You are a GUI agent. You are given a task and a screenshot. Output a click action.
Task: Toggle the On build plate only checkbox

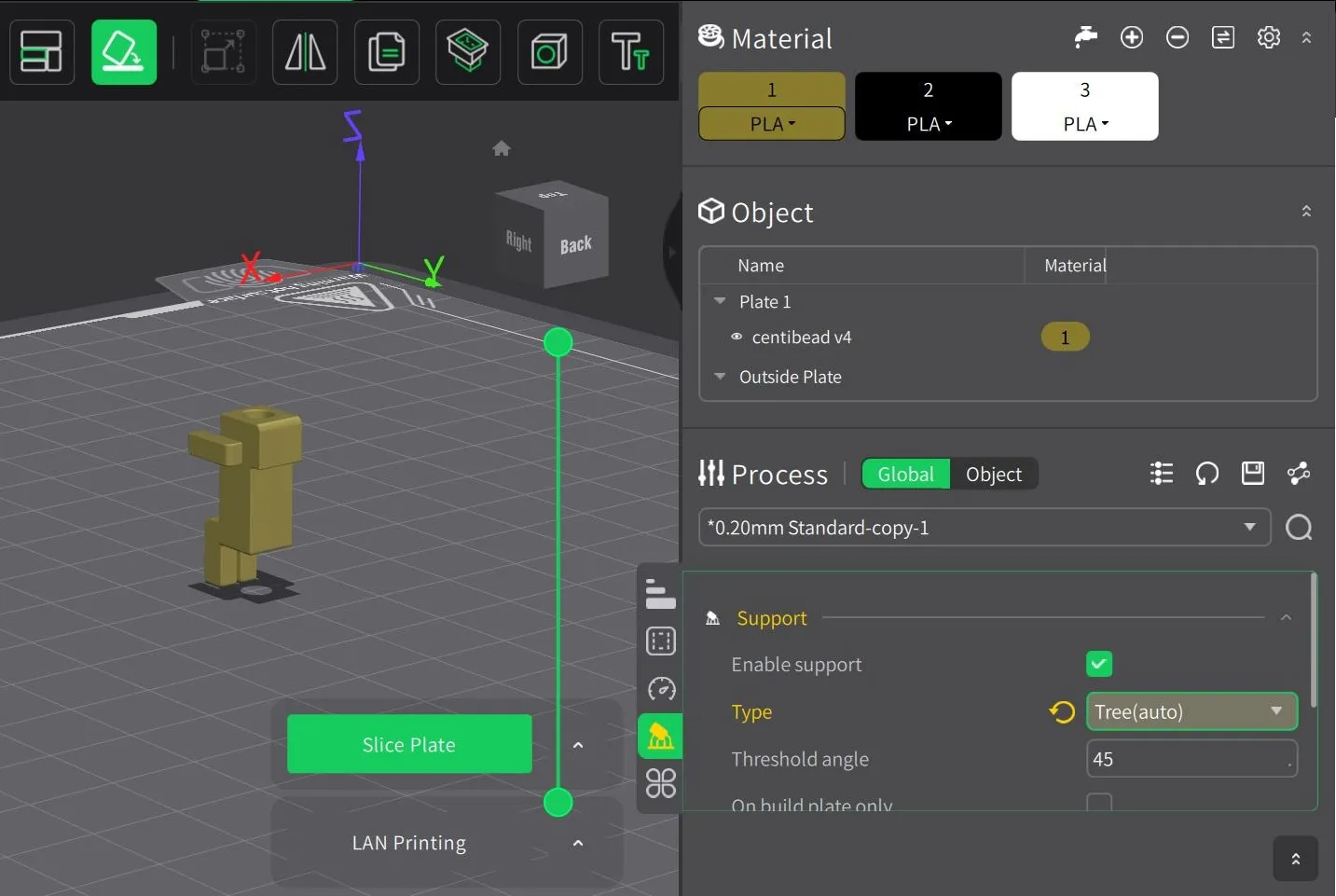point(1099,803)
